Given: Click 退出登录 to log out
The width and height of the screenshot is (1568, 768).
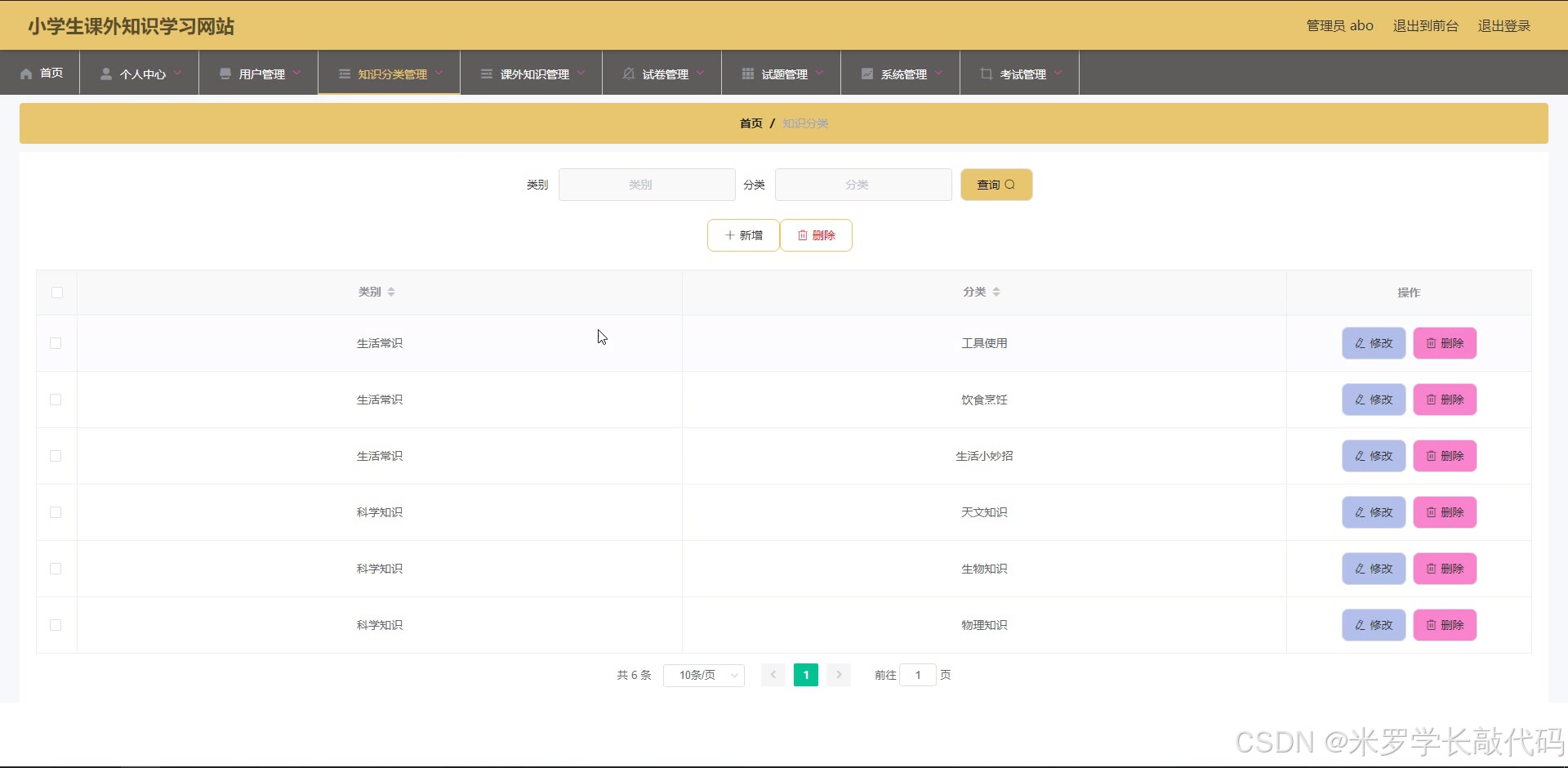Looking at the screenshot, I should pos(1503,25).
